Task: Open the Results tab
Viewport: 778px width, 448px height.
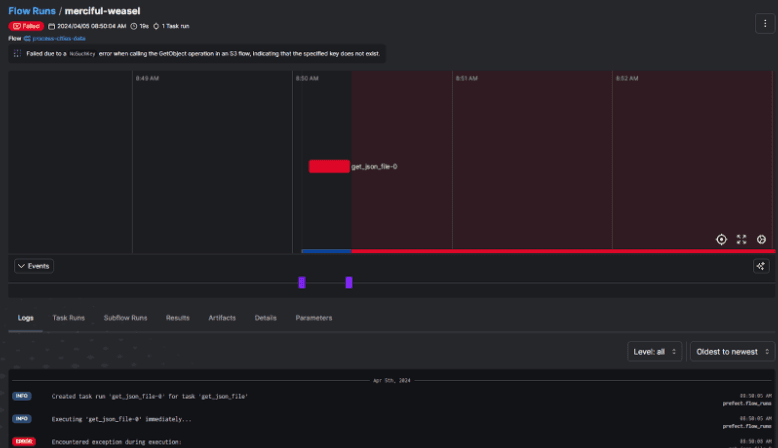Action: click(x=177, y=318)
